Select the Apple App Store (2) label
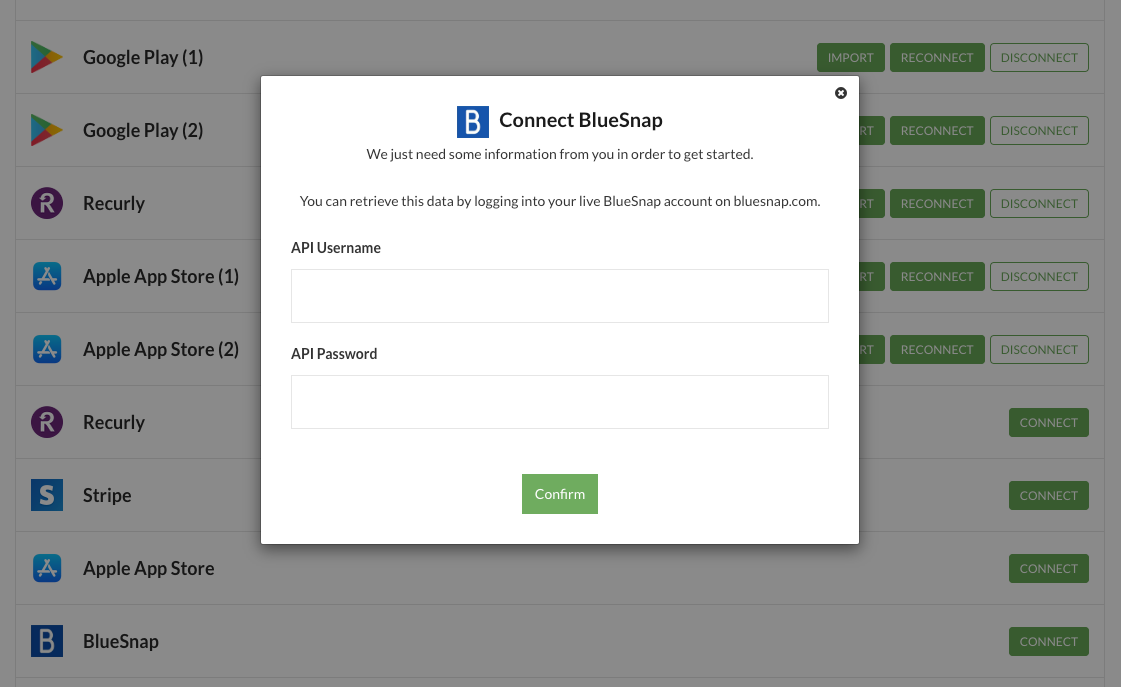 (x=161, y=349)
